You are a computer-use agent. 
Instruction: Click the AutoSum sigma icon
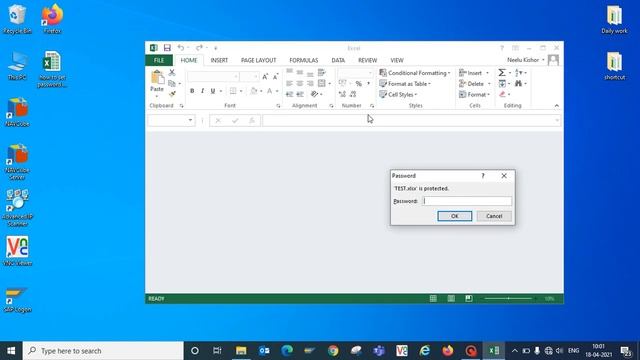[x=502, y=73]
